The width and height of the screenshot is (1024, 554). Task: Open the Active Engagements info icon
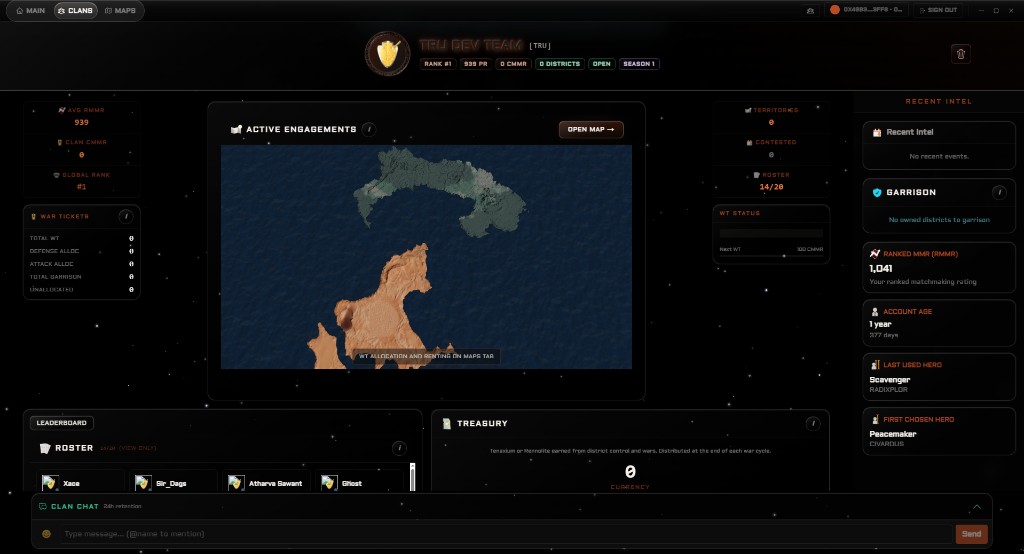pyautogui.click(x=369, y=129)
